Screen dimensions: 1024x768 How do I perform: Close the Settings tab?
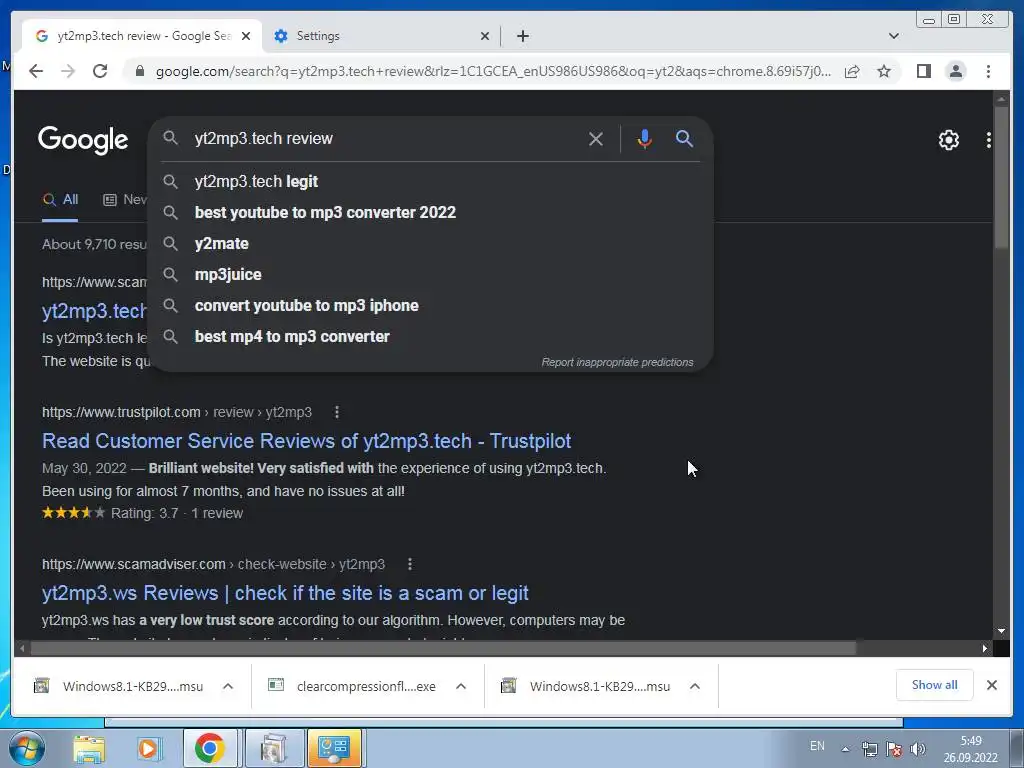tap(485, 36)
